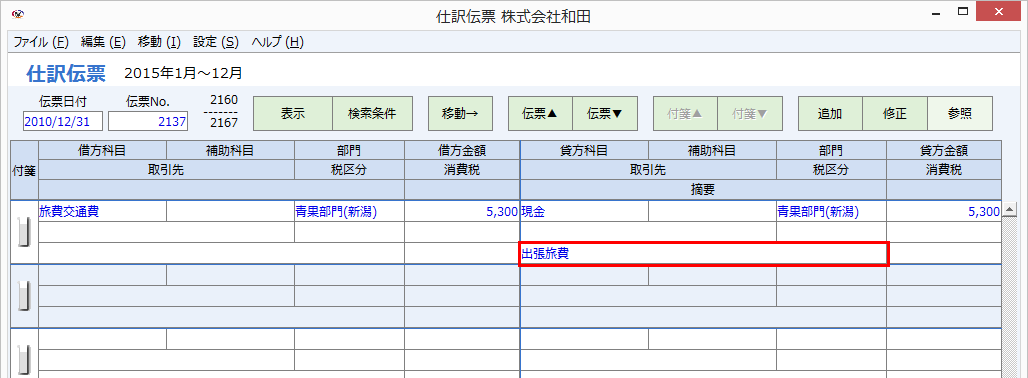Click the application icon in title bar

pyautogui.click(x=17, y=13)
